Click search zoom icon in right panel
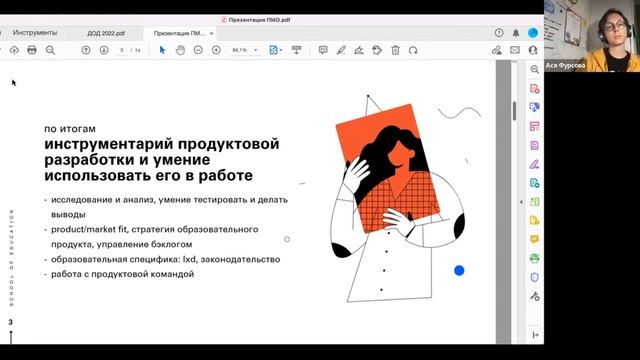Image resolution: width=640 pixels, height=360 pixels. click(x=534, y=69)
